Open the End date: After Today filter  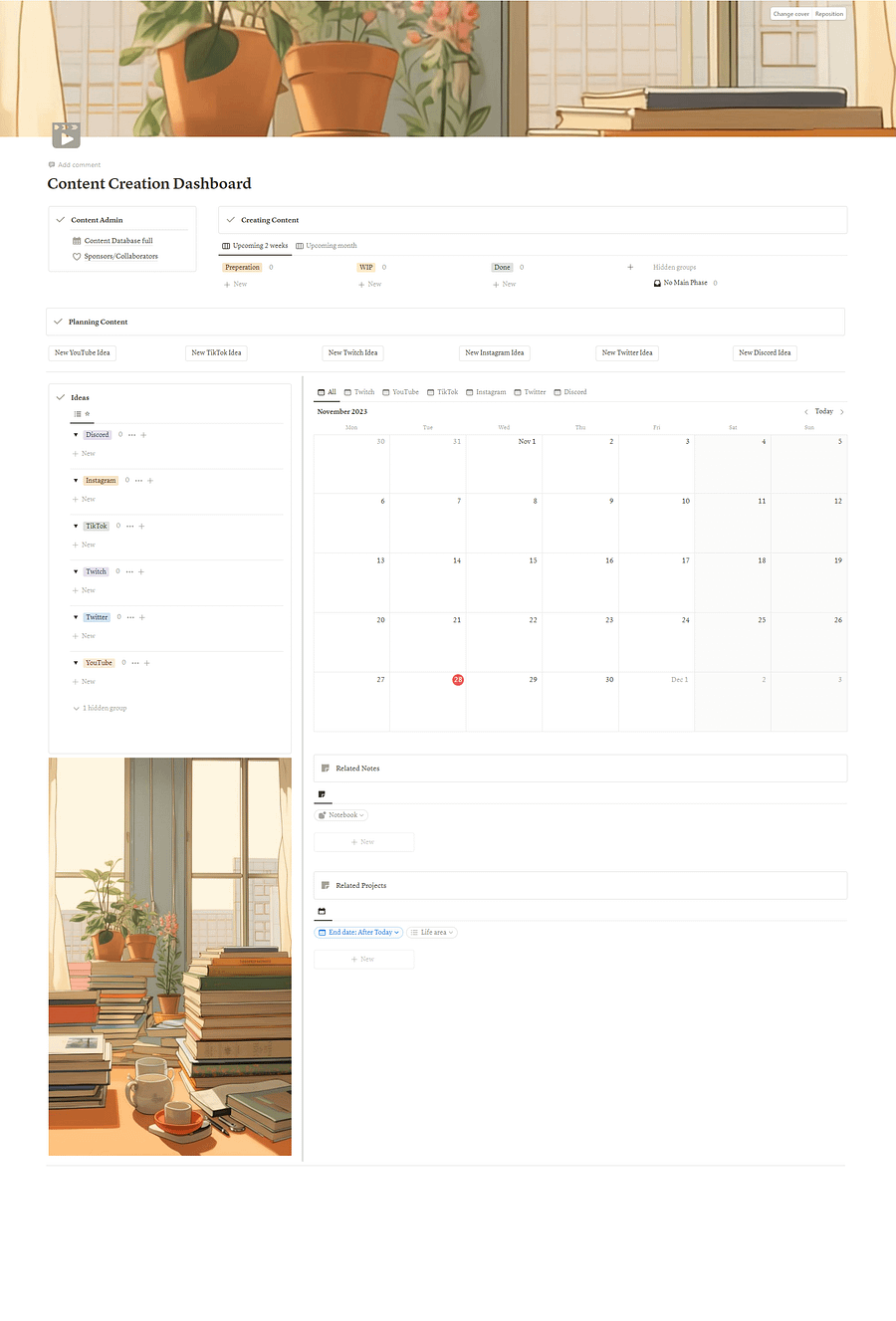(x=358, y=933)
